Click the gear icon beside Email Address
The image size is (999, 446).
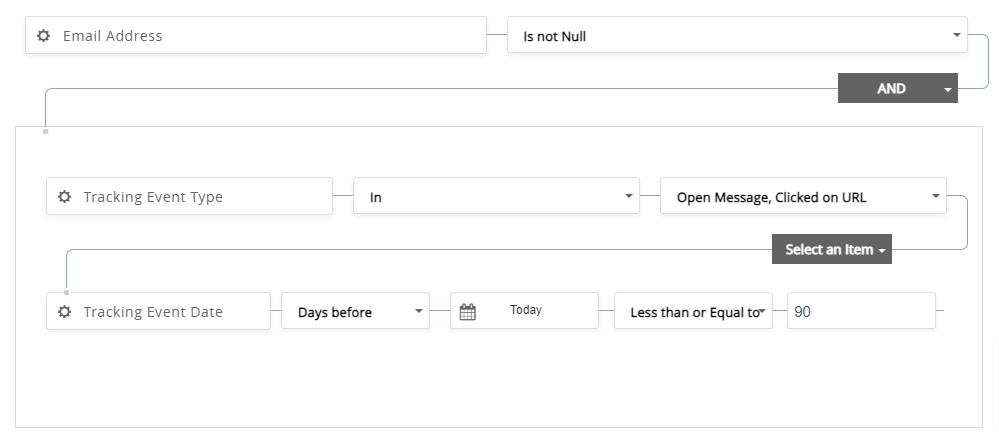pos(43,36)
